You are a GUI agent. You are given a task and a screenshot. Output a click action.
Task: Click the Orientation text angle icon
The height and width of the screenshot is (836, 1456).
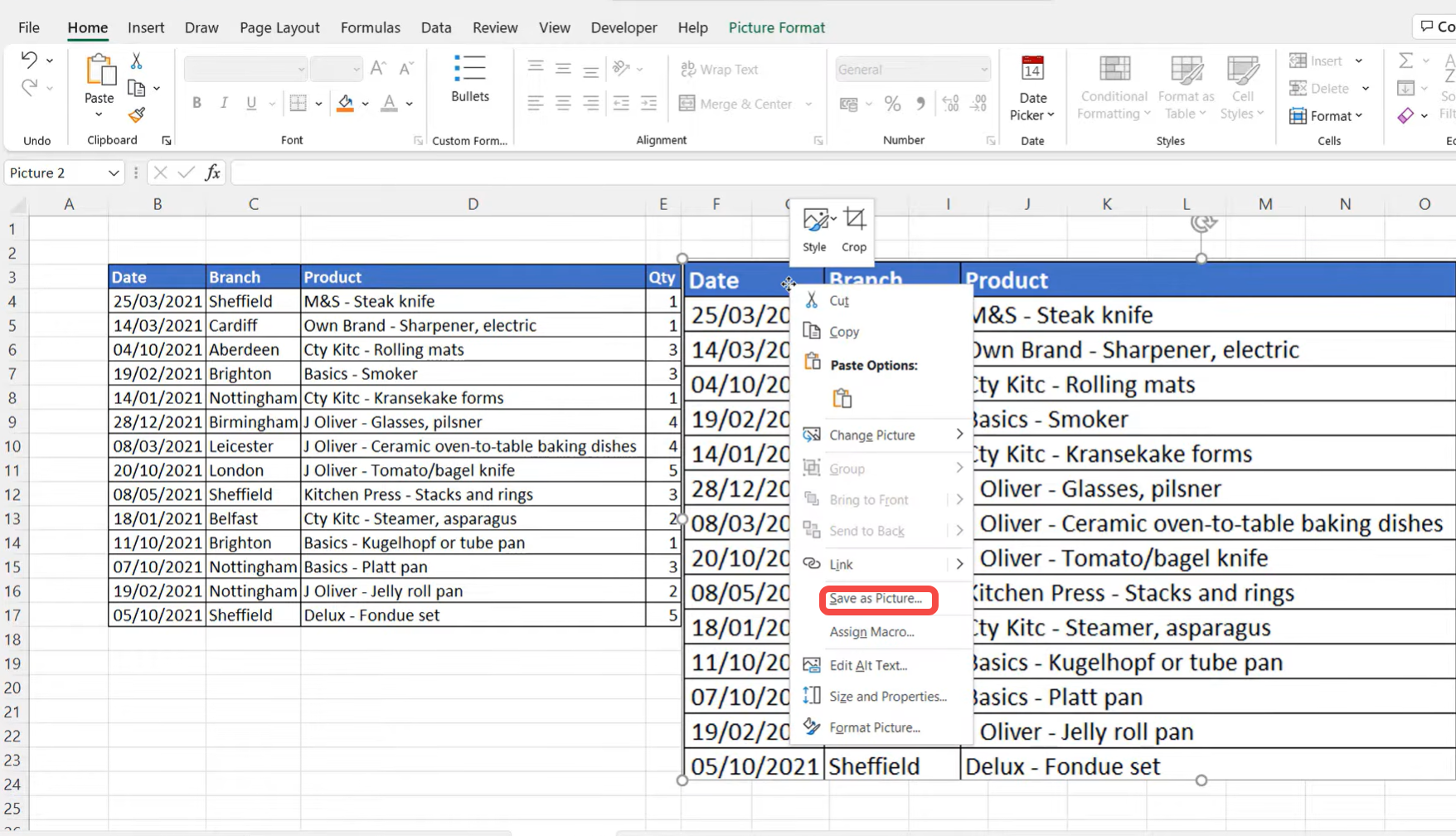pyautogui.click(x=621, y=68)
